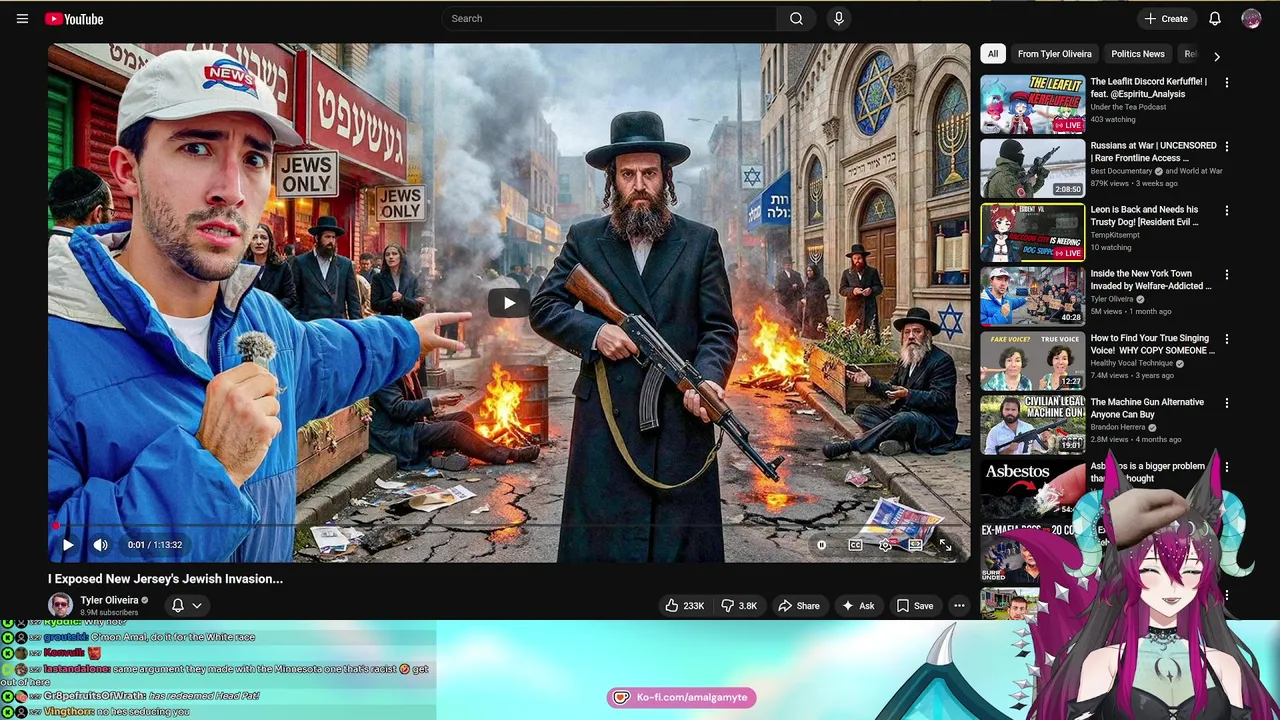Open the Russians at War thumbnail
1280x720 pixels.
click(1032, 168)
